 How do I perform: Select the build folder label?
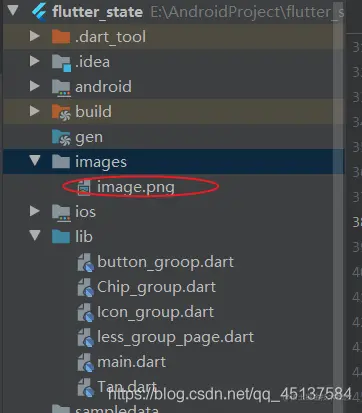click(93, 112)
